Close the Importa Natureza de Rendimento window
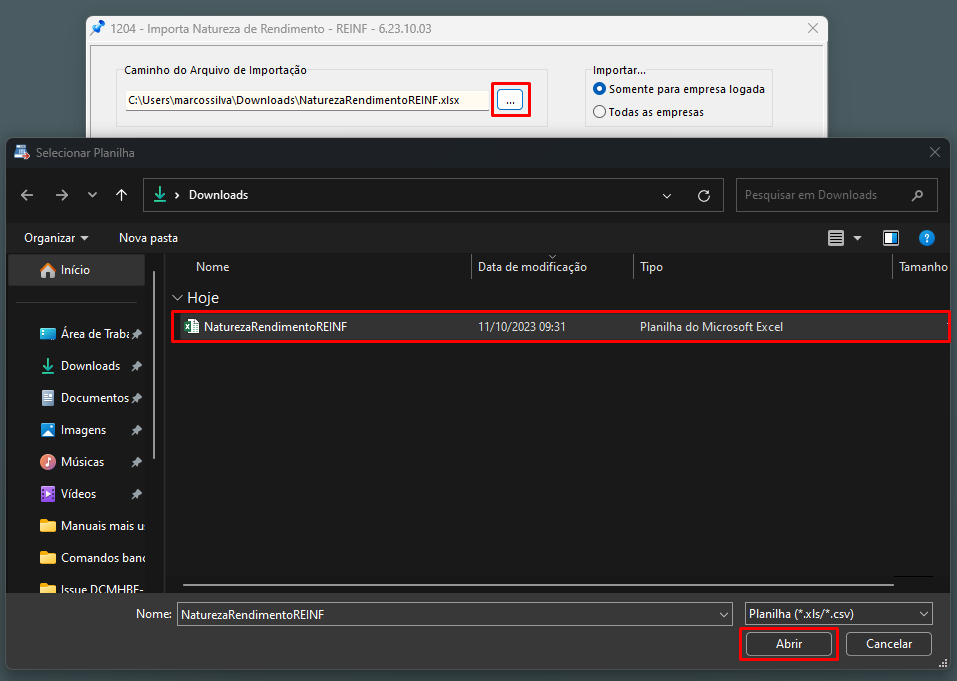957x681 pixels. pyautogui.click(x=813, y=28)
